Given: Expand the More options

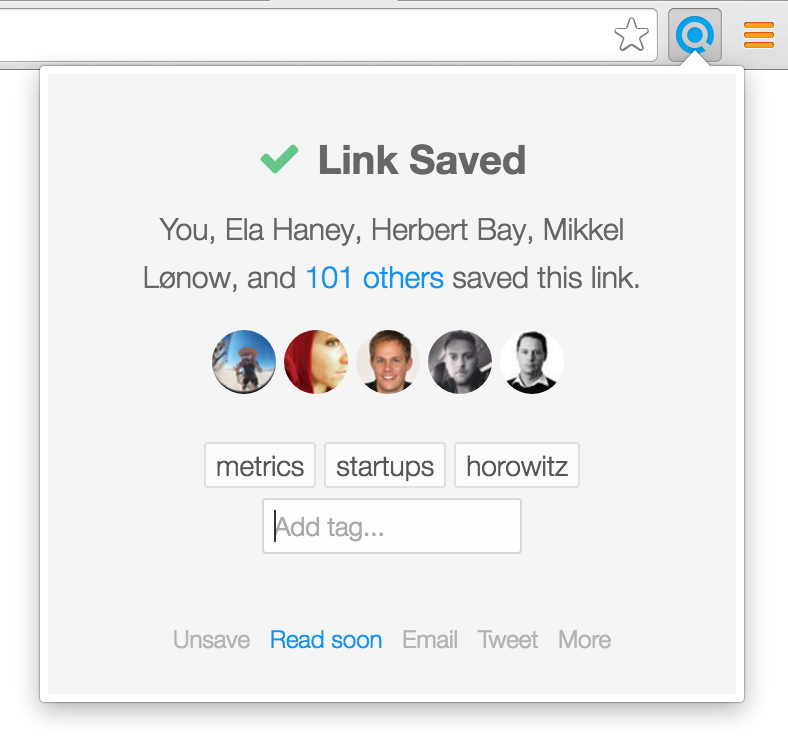Looking at the screenshot, I should 585,640.
